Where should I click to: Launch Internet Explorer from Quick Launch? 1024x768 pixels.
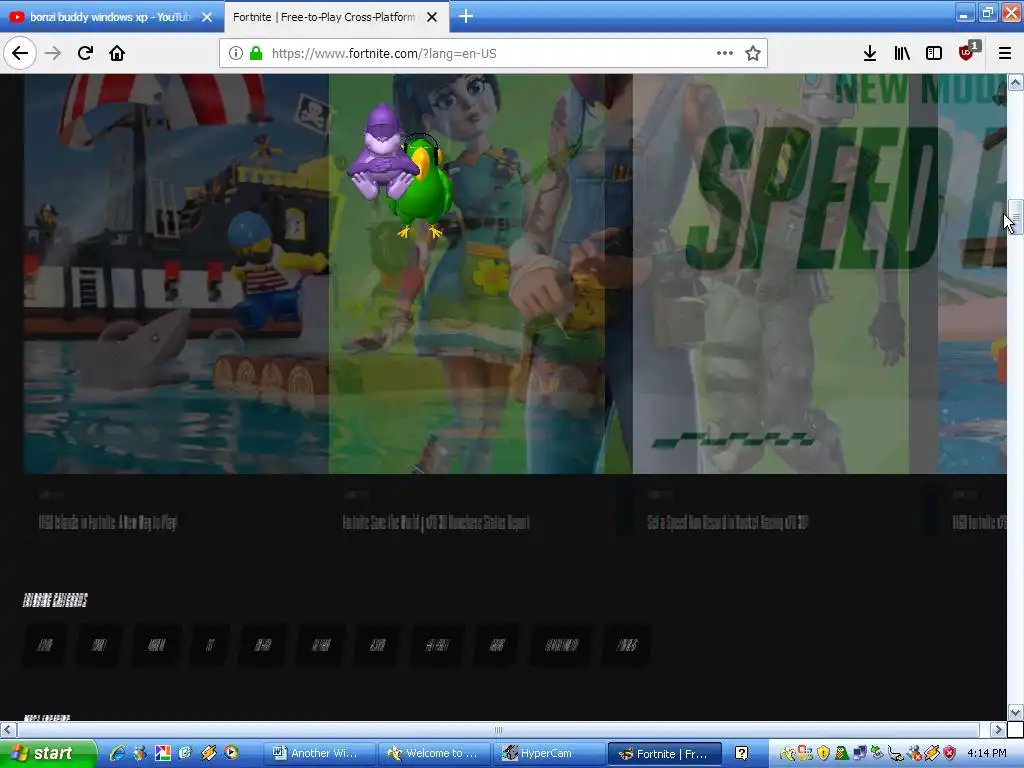(118, 753)
